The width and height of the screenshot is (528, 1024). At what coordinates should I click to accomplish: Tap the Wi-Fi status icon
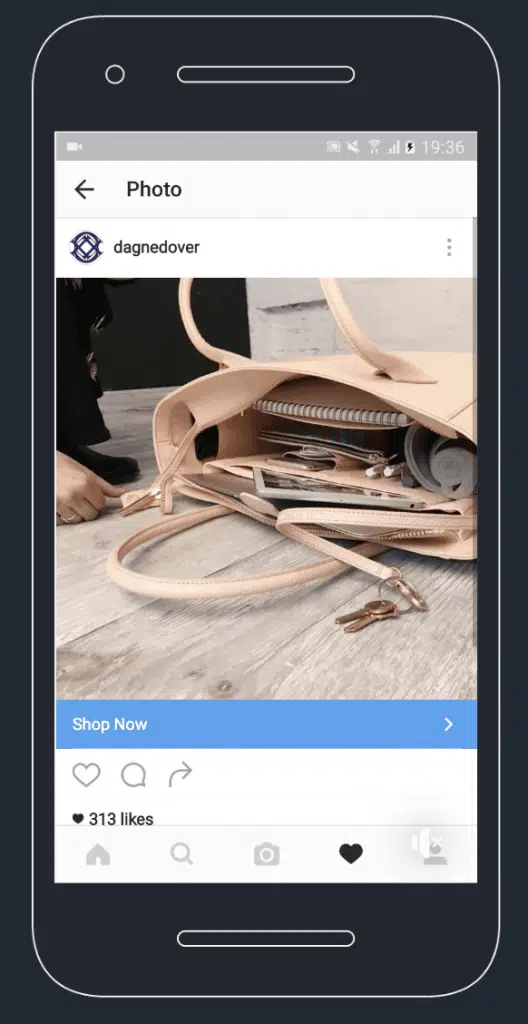(x=374, y=148)
